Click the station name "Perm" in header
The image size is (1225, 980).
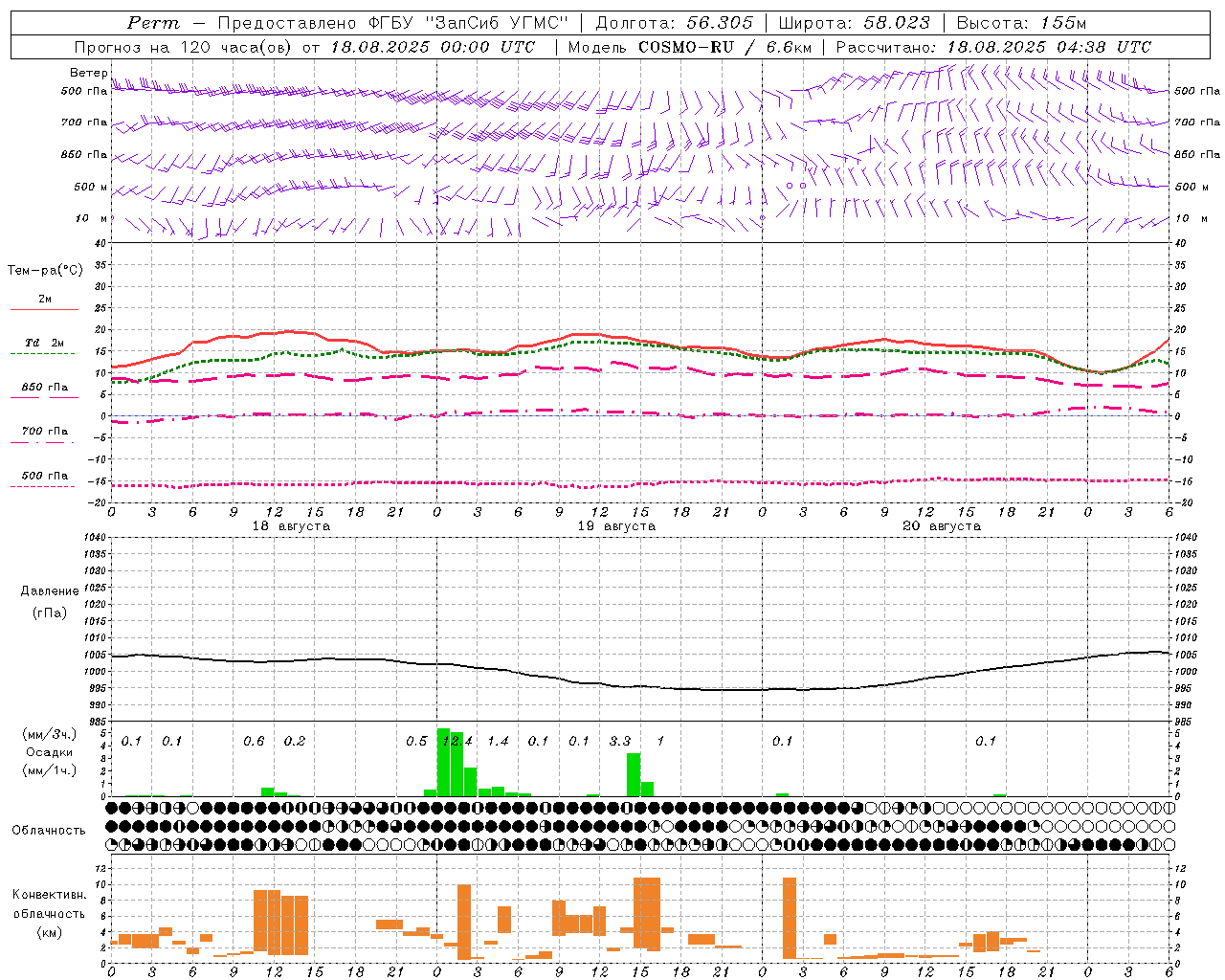click(153, 23)
